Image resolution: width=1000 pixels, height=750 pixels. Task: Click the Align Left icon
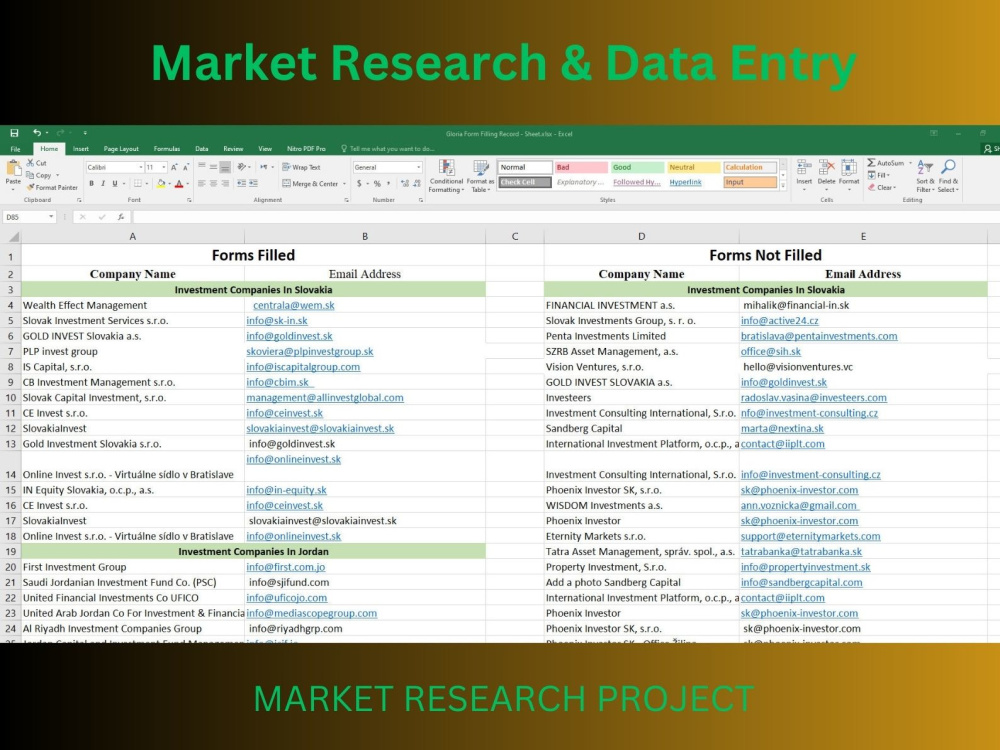tap(202, 184)
